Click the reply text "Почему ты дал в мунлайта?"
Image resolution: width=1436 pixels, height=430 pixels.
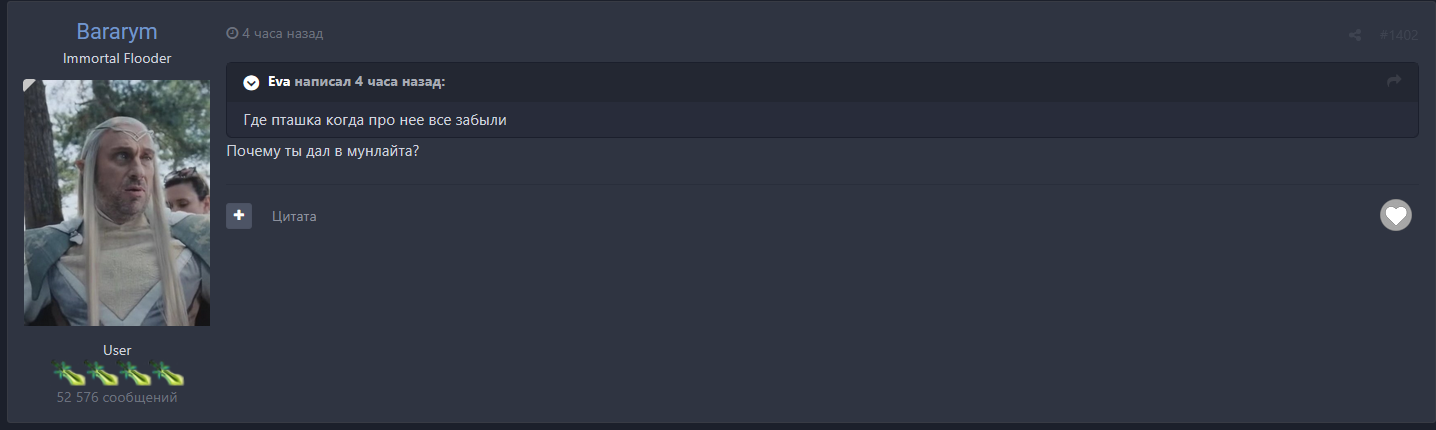coord(322,152)
